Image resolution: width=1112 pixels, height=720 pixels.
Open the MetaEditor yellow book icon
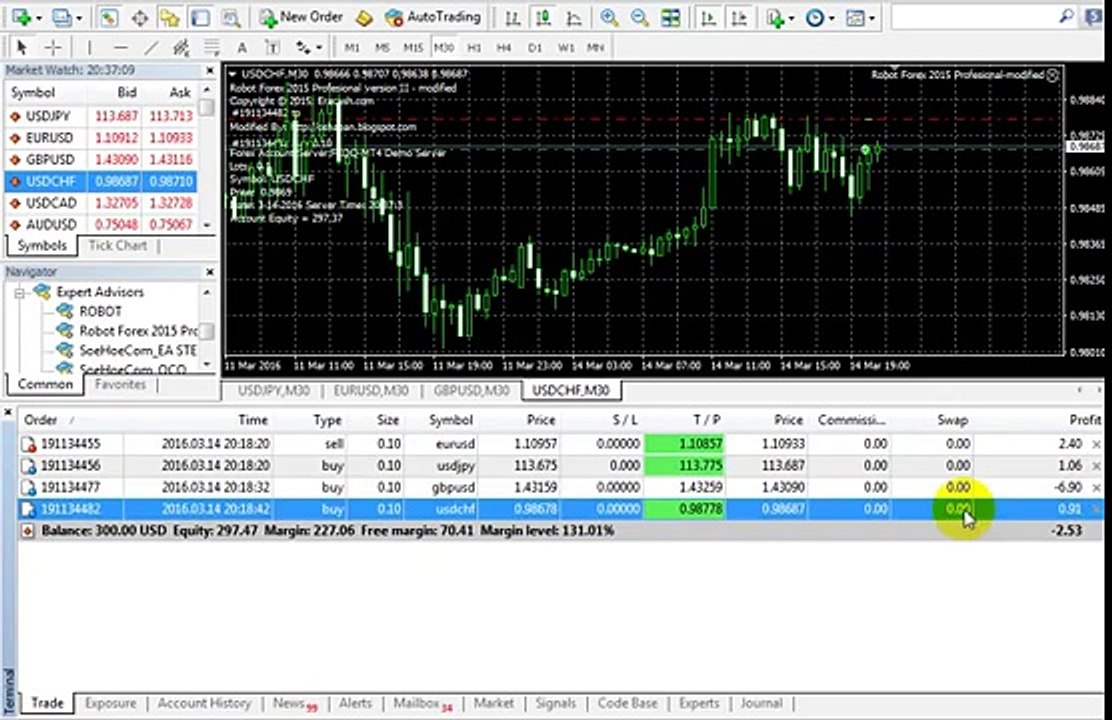pyautogui.click(x=365, y=17)
